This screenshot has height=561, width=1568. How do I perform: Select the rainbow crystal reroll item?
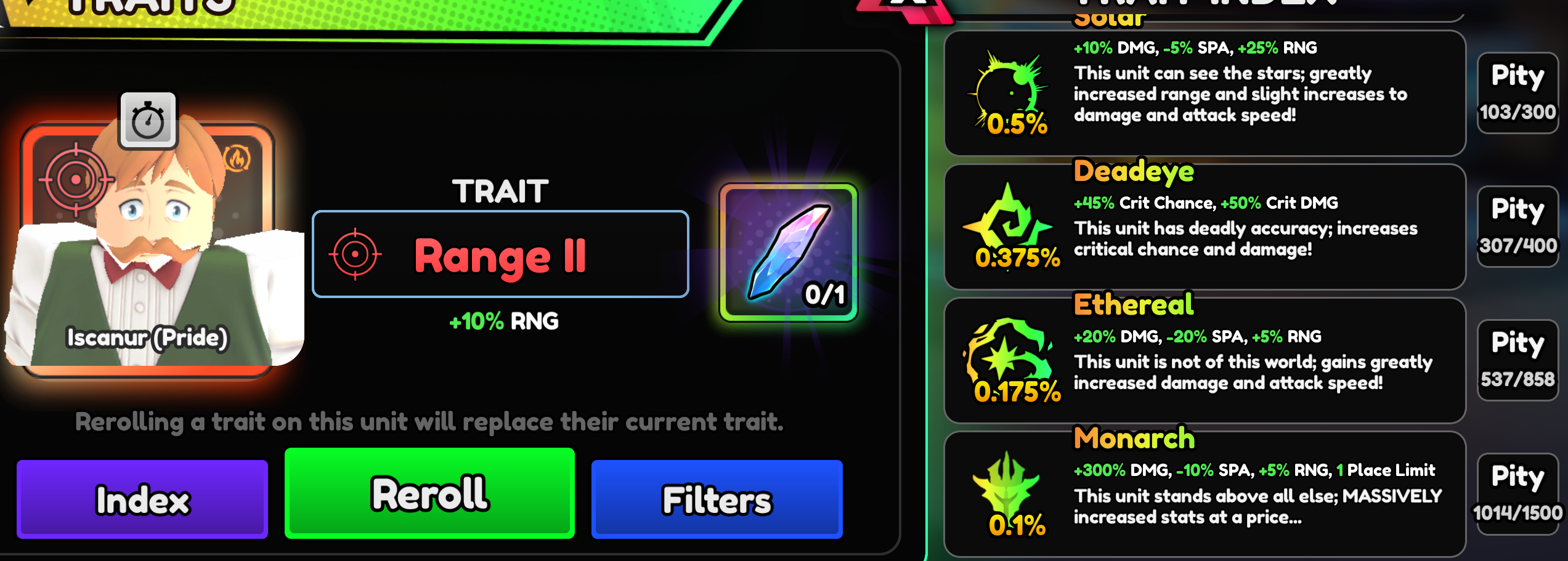click(789, 252)
